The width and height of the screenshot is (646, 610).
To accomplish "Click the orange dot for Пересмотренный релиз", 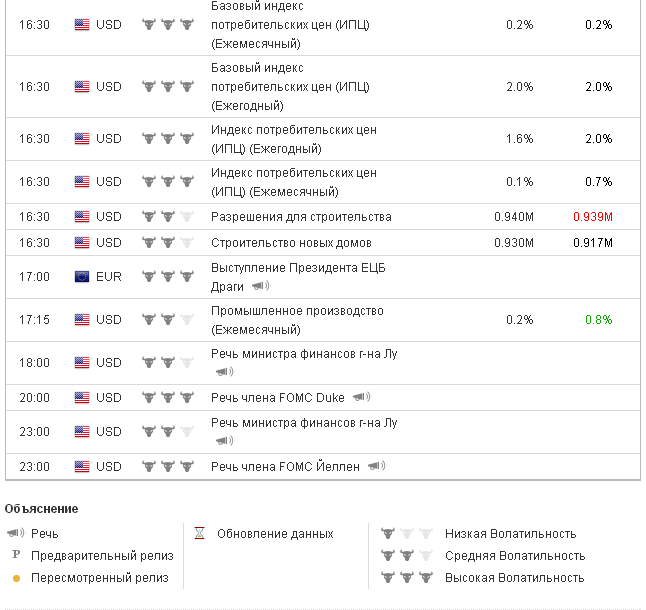I will point(16,578).
